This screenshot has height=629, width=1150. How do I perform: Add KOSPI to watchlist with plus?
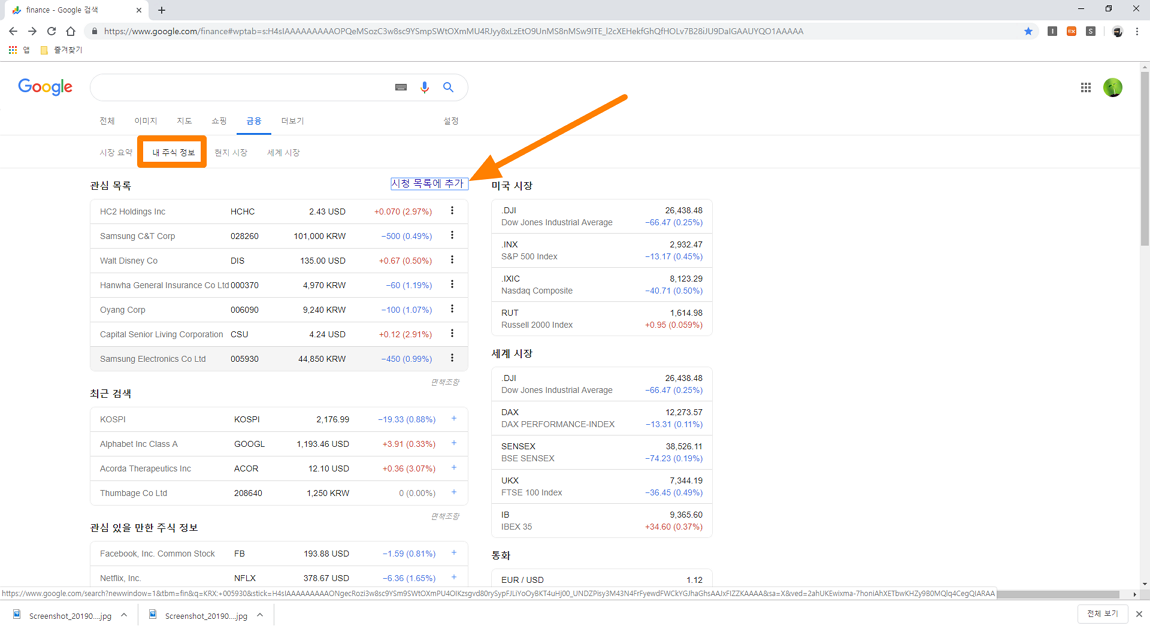454,419
